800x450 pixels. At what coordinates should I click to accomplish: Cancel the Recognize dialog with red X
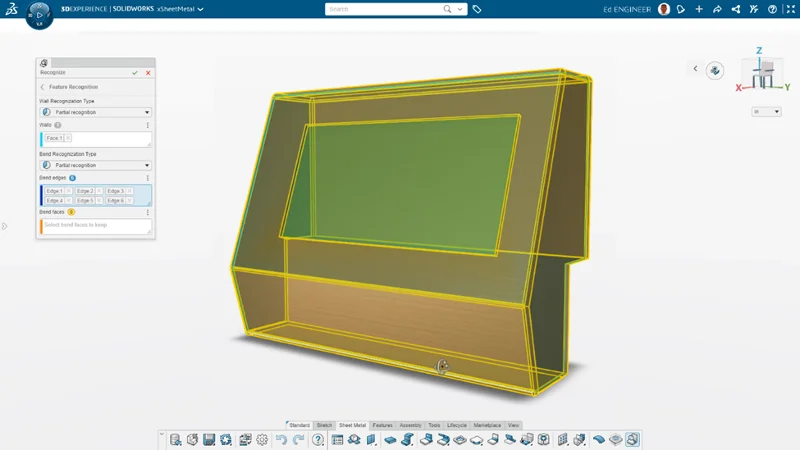tap(148, 72)
